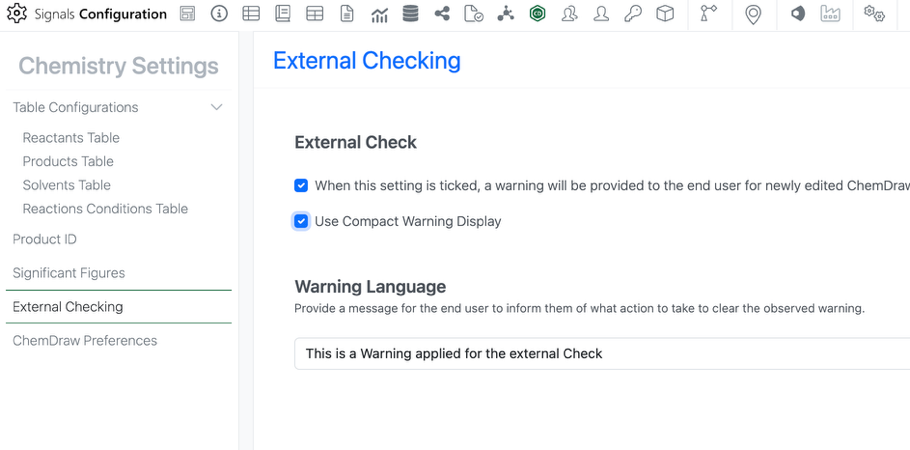Open the chart analytics icon
Viewport: 910px width, 450px height.
coord(379,15)
